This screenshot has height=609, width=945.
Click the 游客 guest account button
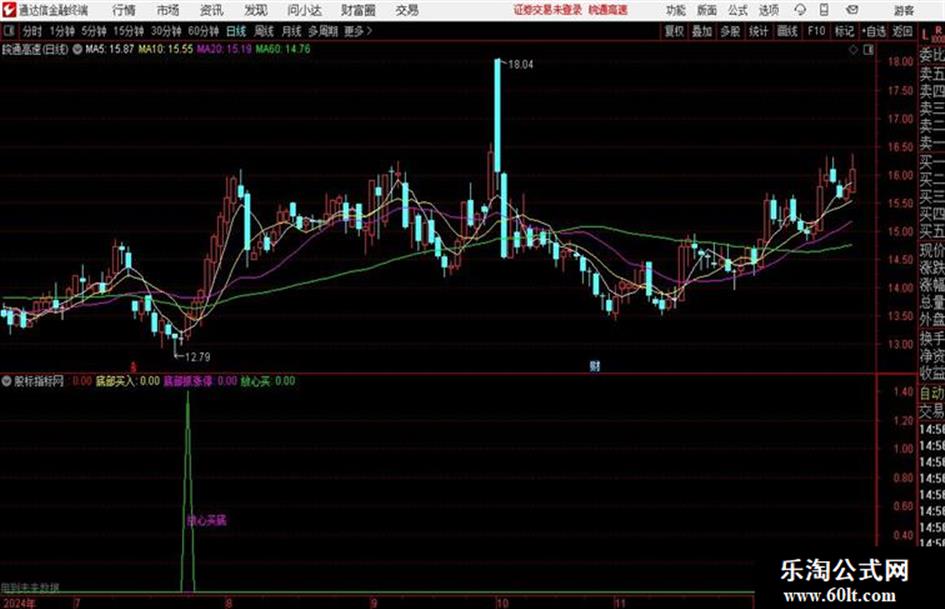(903, 10)
